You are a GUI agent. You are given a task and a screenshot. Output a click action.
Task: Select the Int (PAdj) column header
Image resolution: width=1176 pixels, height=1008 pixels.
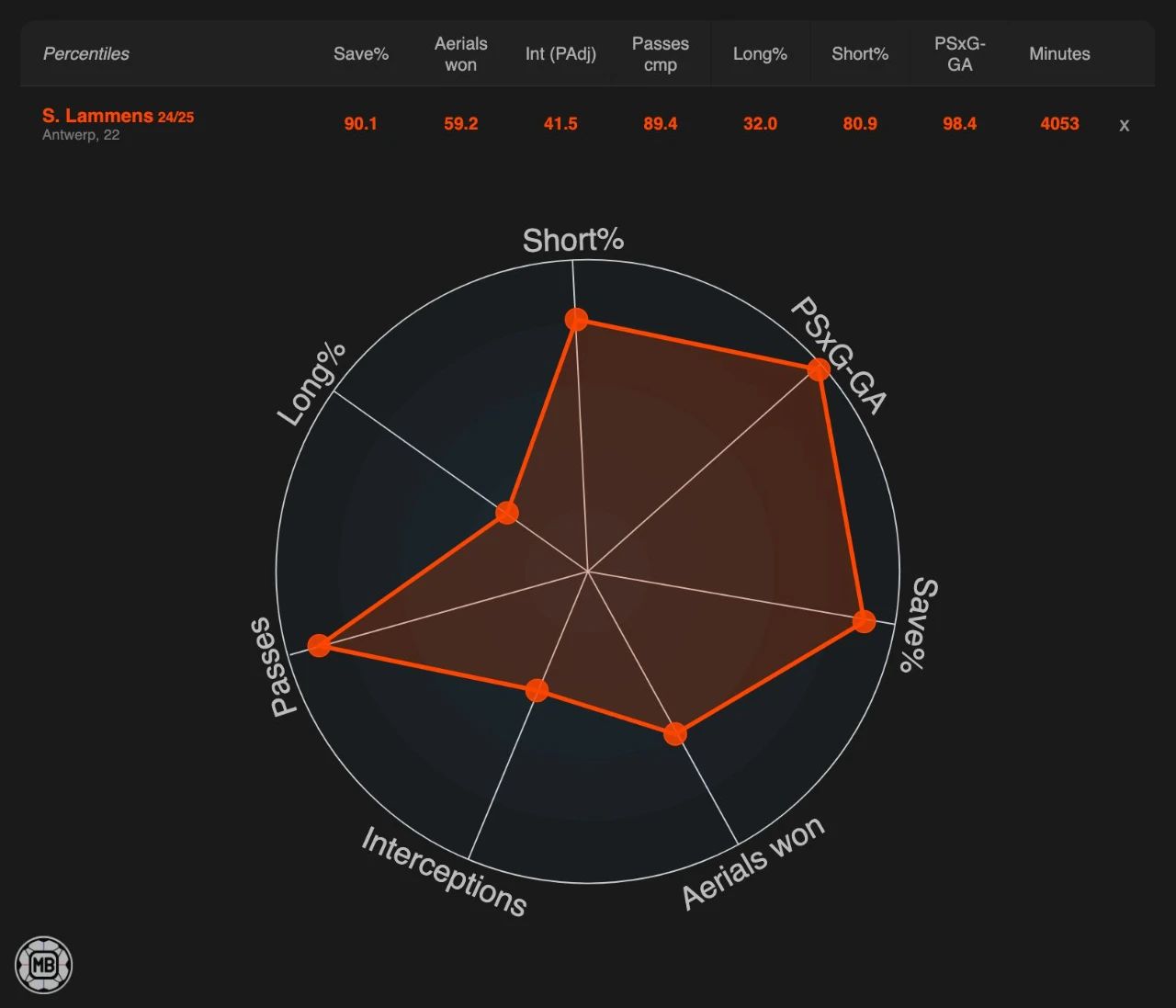pos(560,54)
